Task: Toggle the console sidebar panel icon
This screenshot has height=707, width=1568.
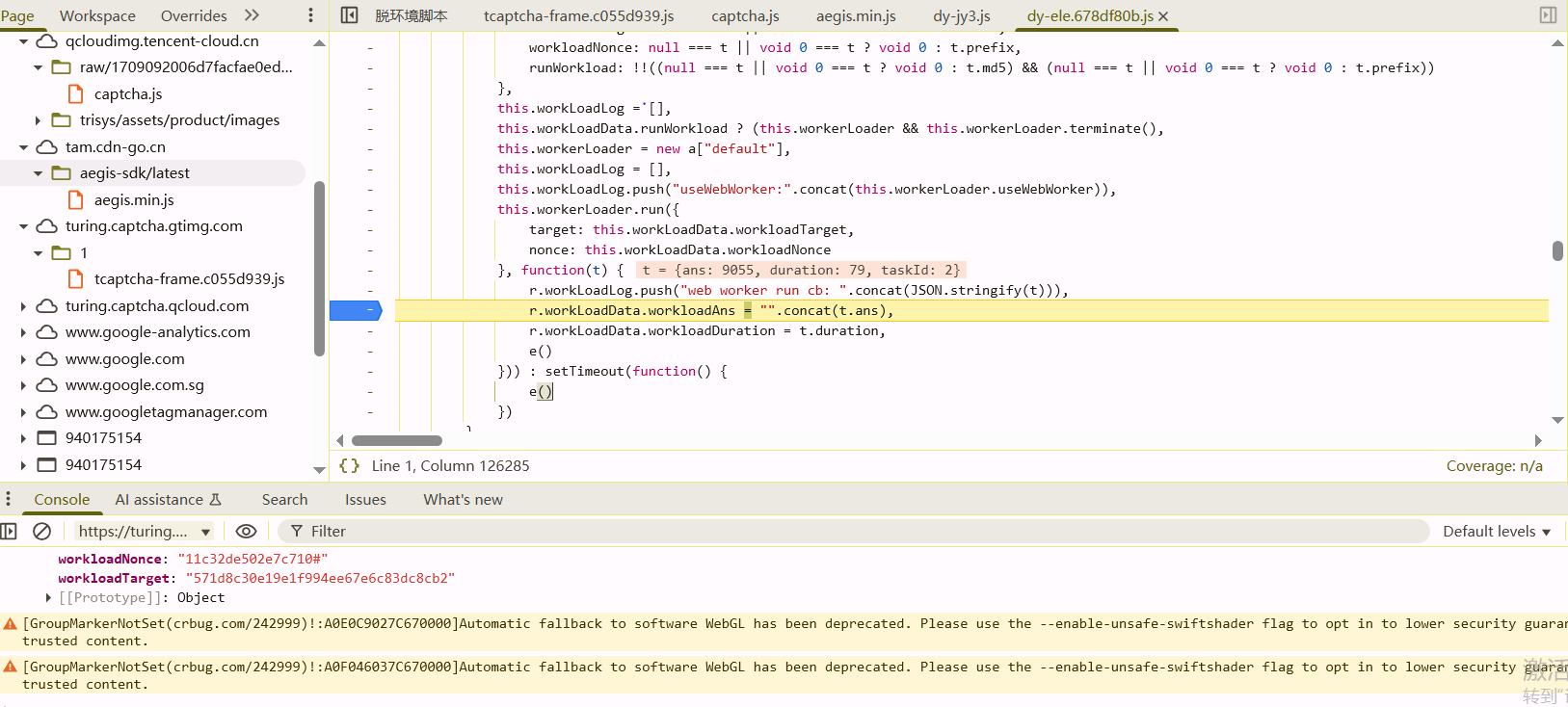Action: coord(10,532)
